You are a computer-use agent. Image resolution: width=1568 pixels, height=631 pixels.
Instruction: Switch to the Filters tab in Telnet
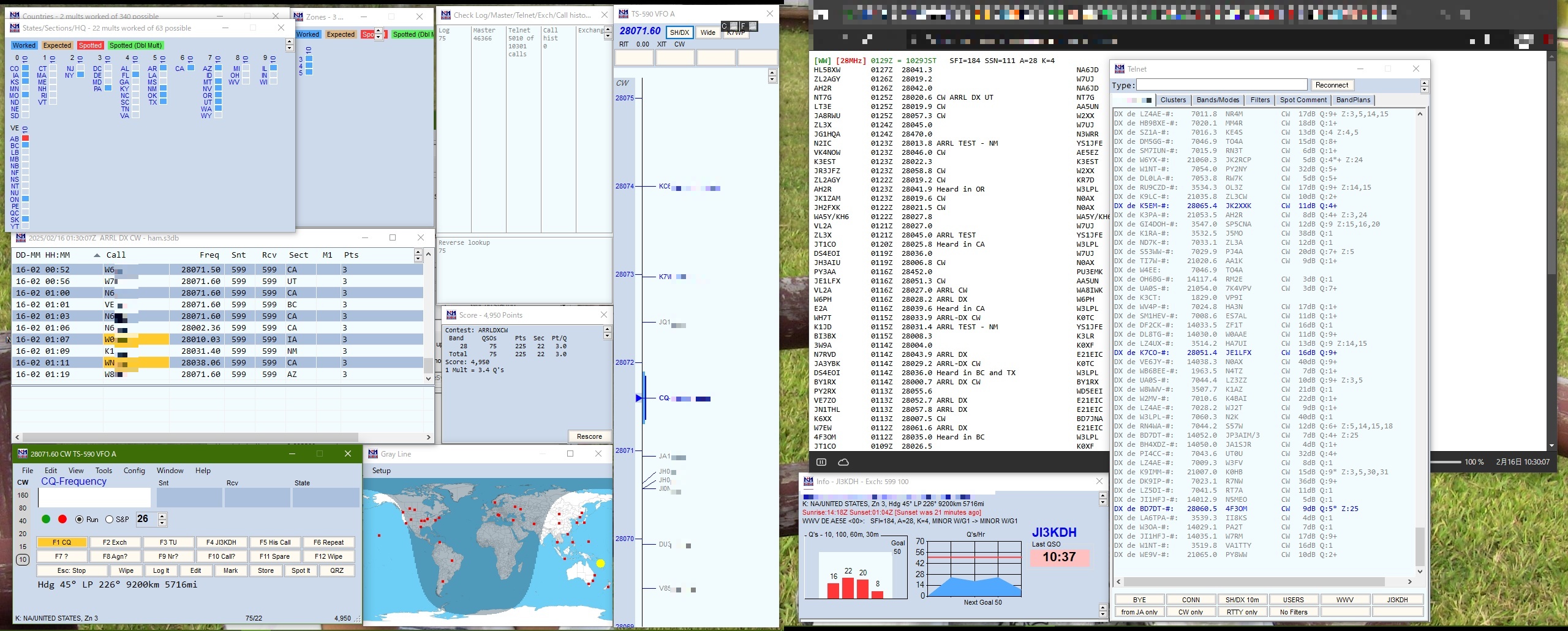click(x=1260, y=100)
